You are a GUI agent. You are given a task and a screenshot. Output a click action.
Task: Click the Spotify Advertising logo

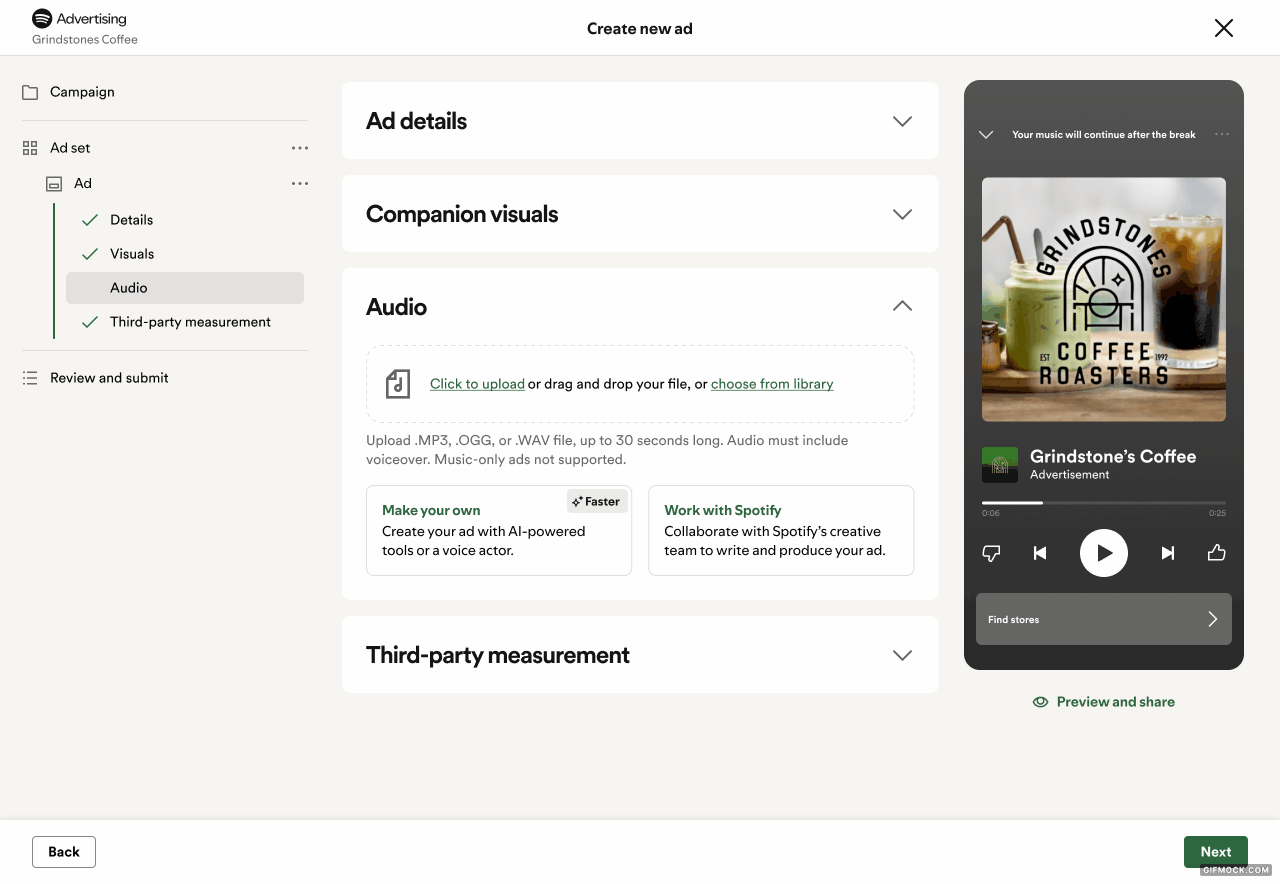coord(79,19)
